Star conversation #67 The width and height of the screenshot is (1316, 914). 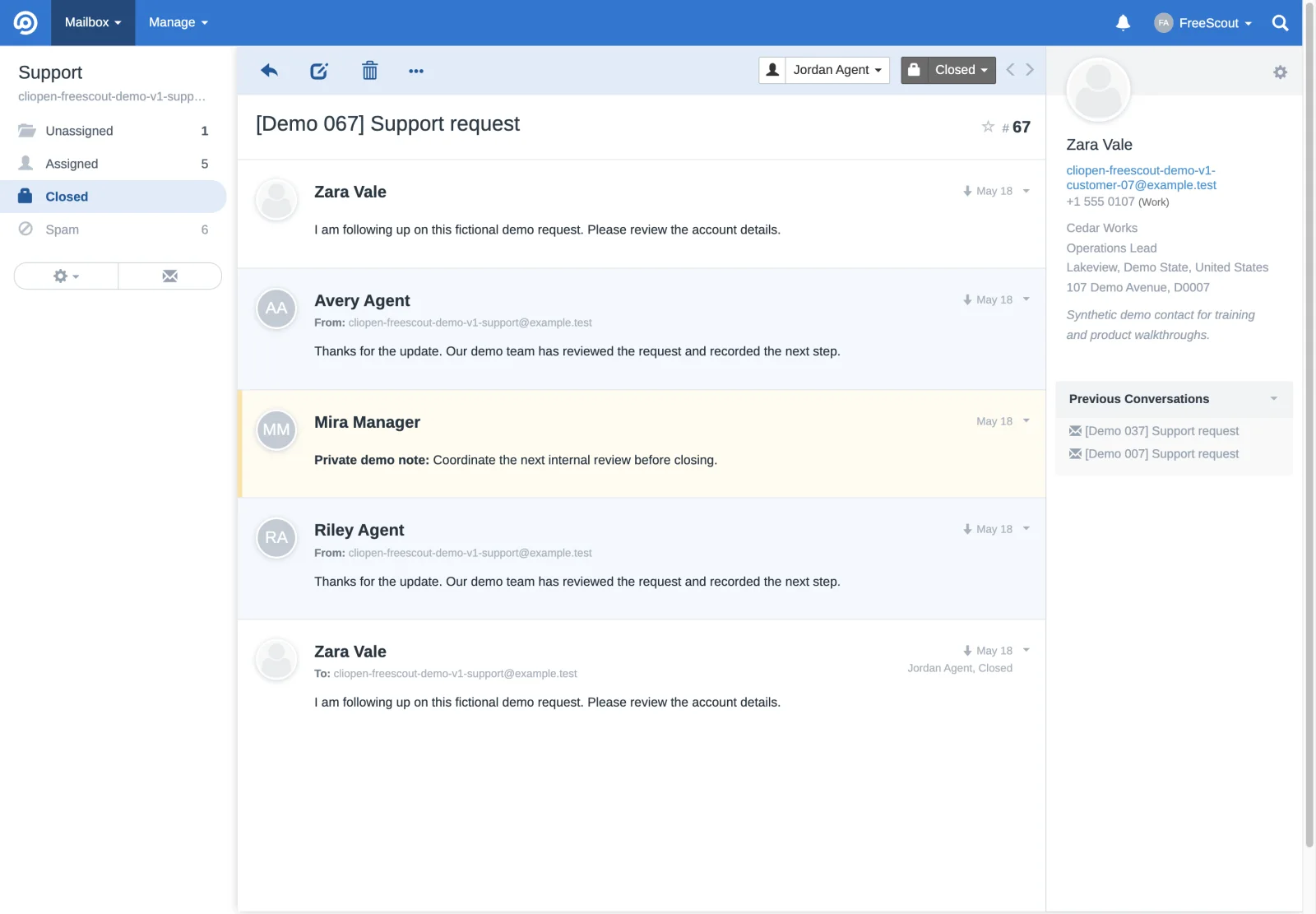coord(988,126)
